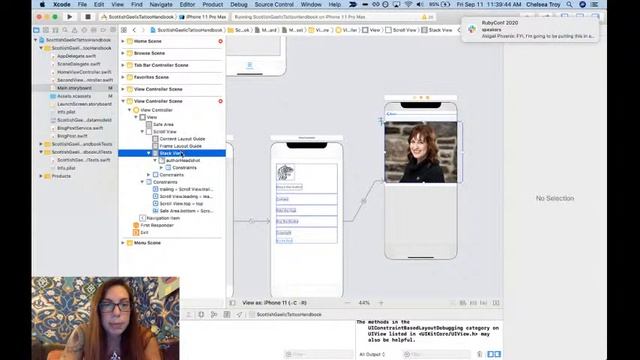Select the iPhone 11 Pro Max run destination
640x360 pixels.
pyautogui.click(x=203, y=17)
